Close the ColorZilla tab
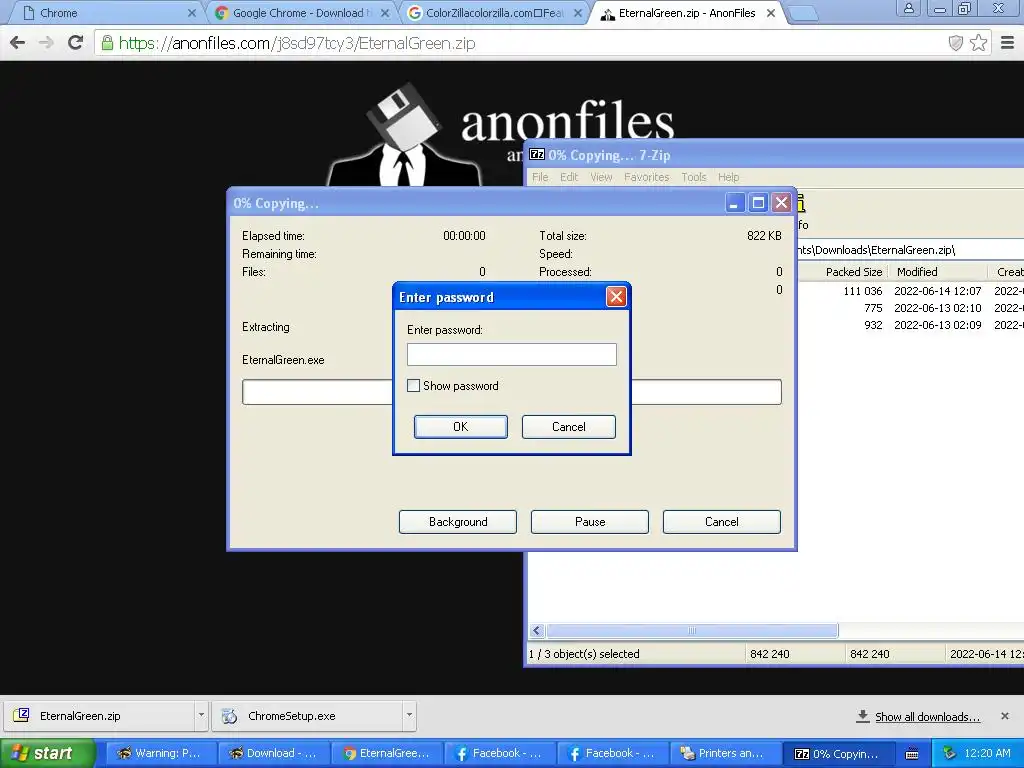The image size is (1024, 768). [x=578, y=13]
